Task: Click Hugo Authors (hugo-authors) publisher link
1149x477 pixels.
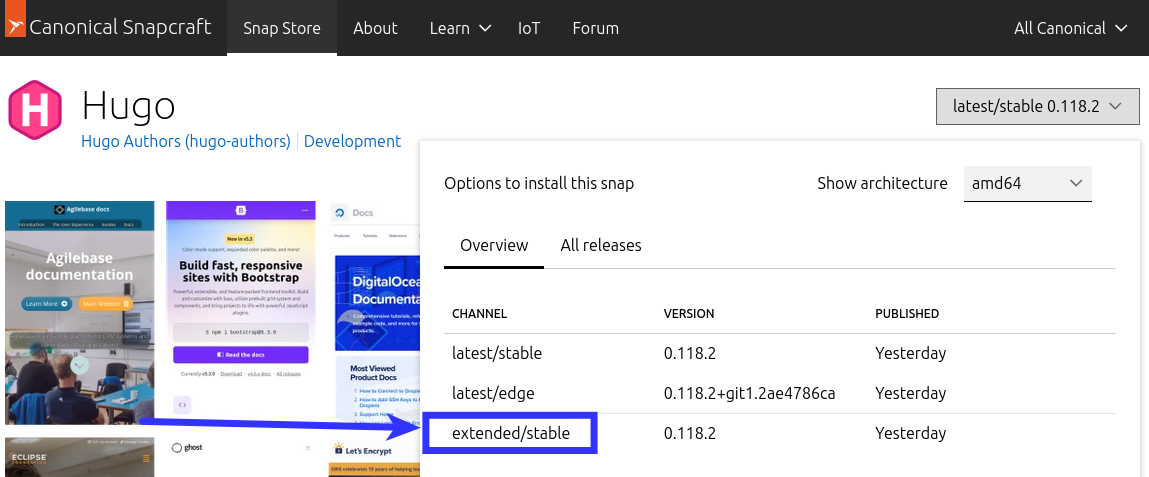Action: 186,141
